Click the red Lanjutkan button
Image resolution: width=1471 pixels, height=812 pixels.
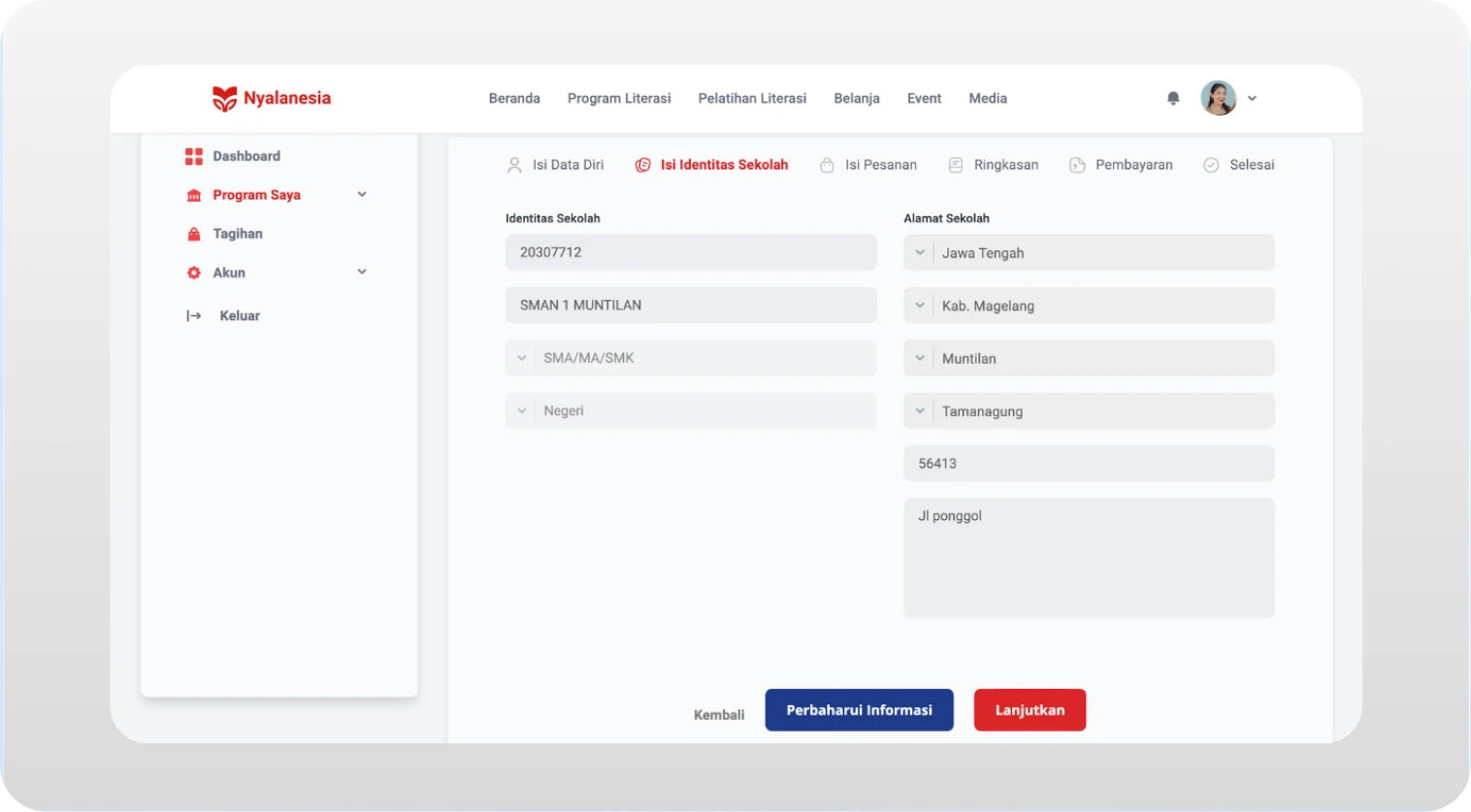click(1030, 710)
